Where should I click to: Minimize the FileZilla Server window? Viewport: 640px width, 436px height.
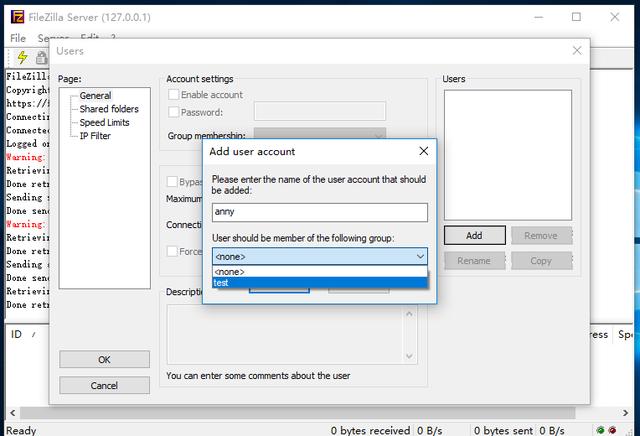(x=539, y=17)
